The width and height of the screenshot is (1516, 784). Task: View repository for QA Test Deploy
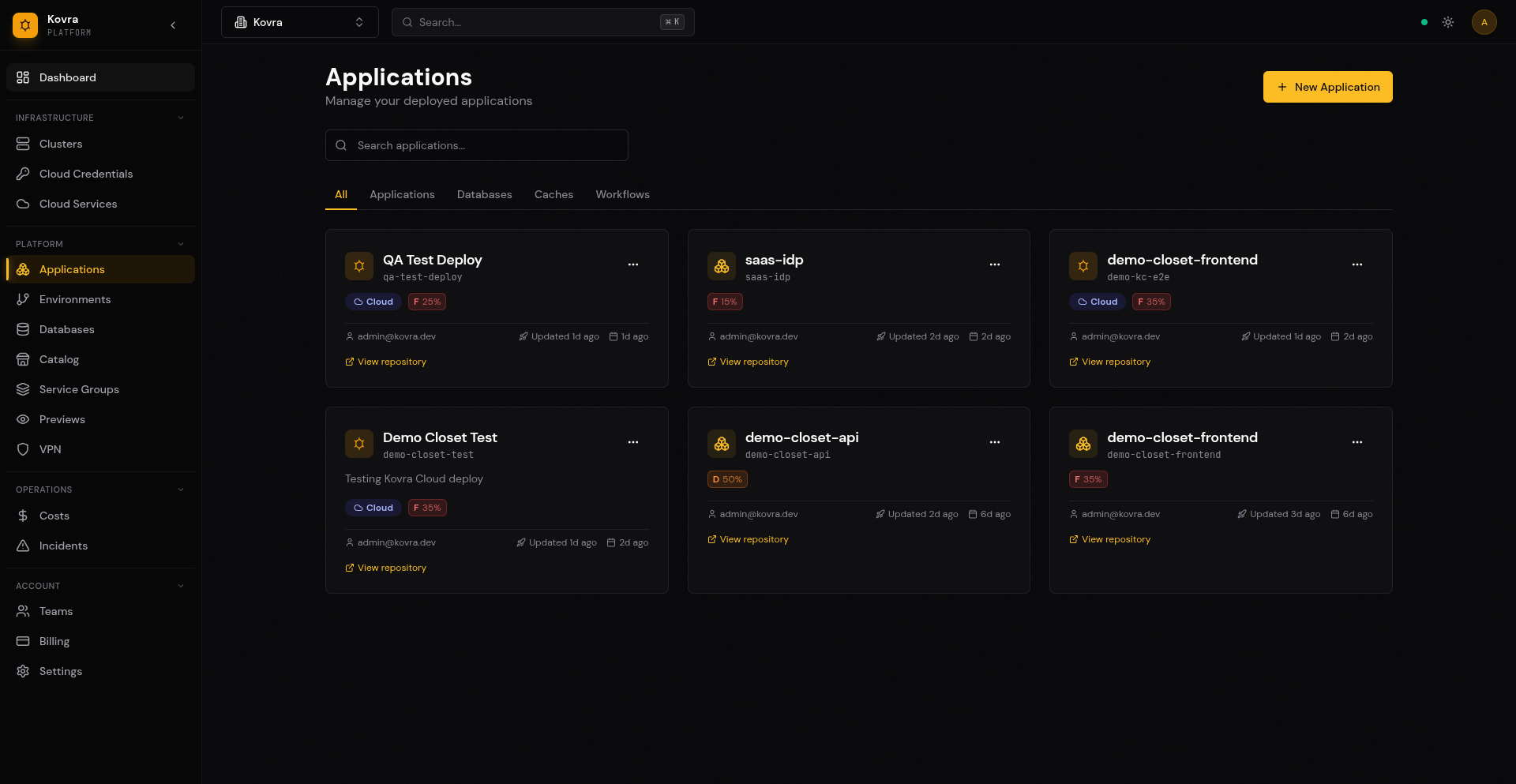(x=385, y=362)
